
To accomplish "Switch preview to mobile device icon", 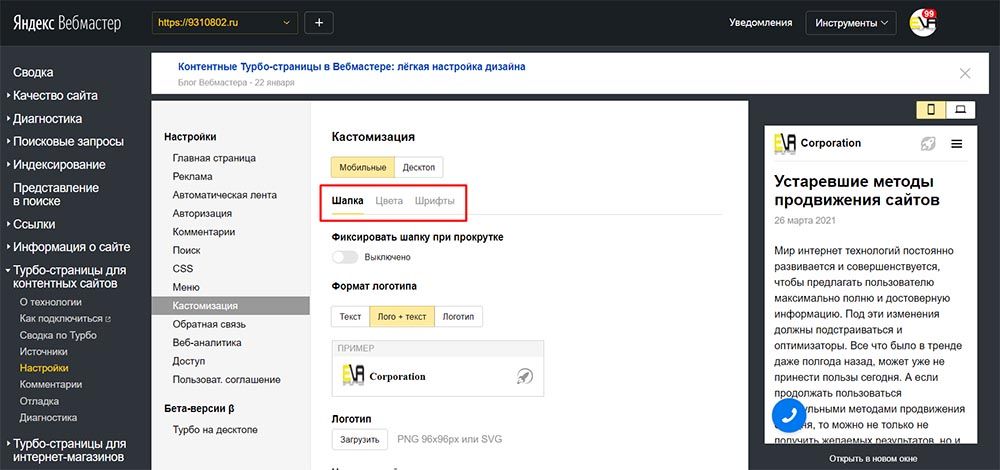I will [931, 109].
